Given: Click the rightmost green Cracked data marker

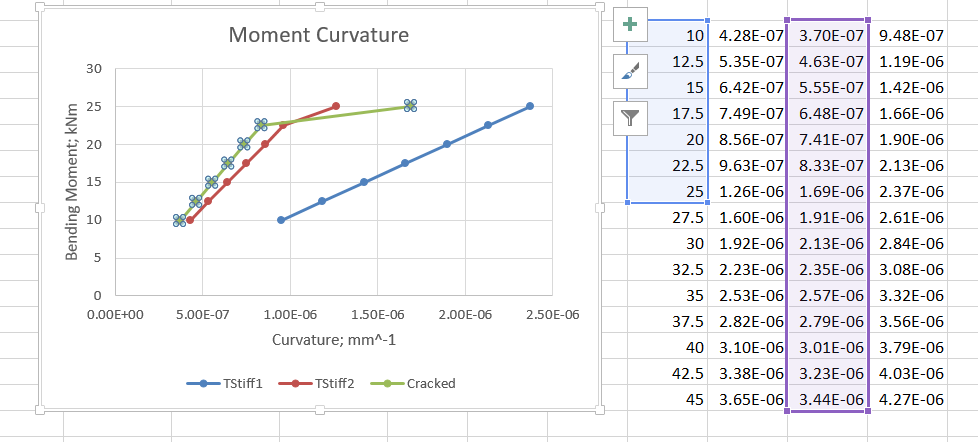Looking at the screenshot, I should (410, 105).
